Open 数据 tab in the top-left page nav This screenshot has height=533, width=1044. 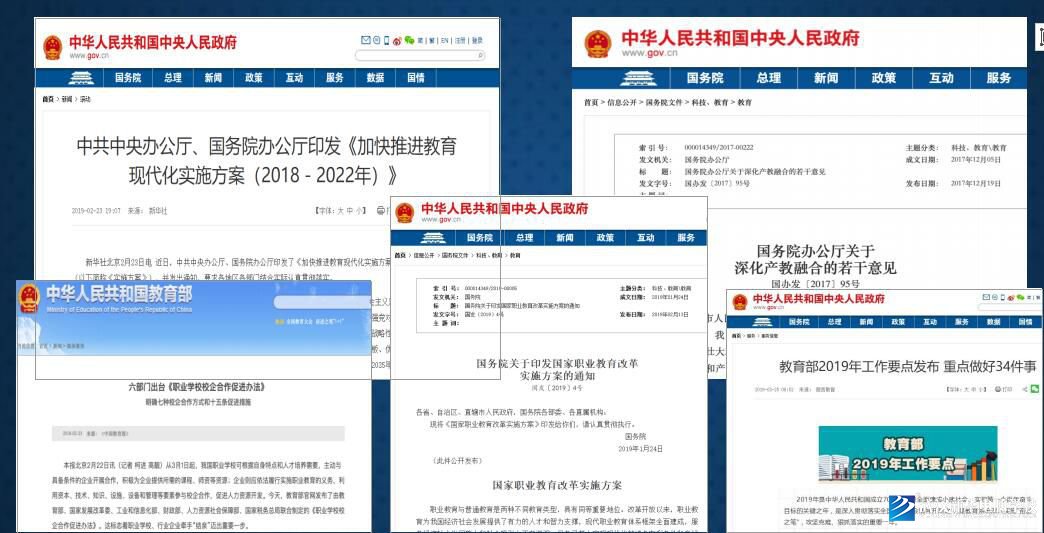click(x=376, y=78)
